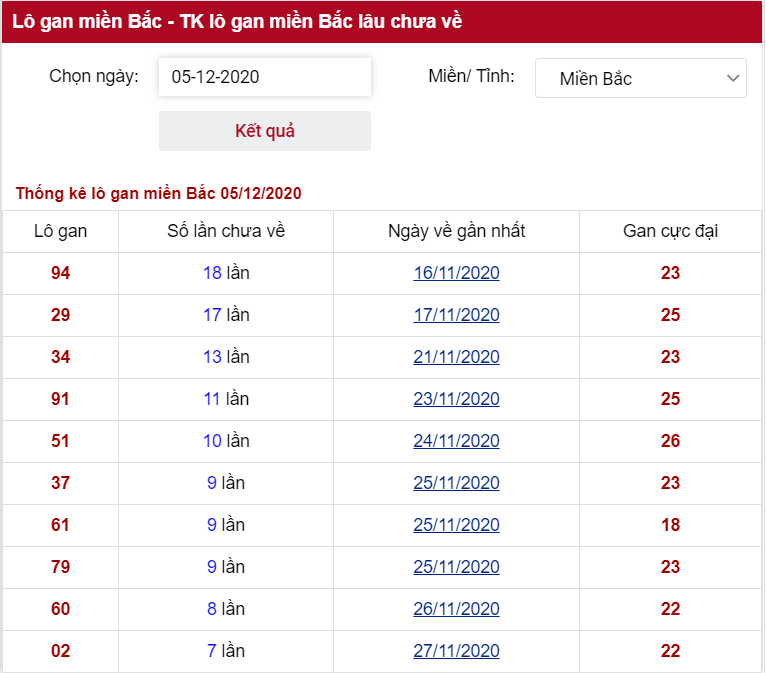Screen dimensions: 766x673
Task: Select lô gan number 37
Action: point(61,483)
